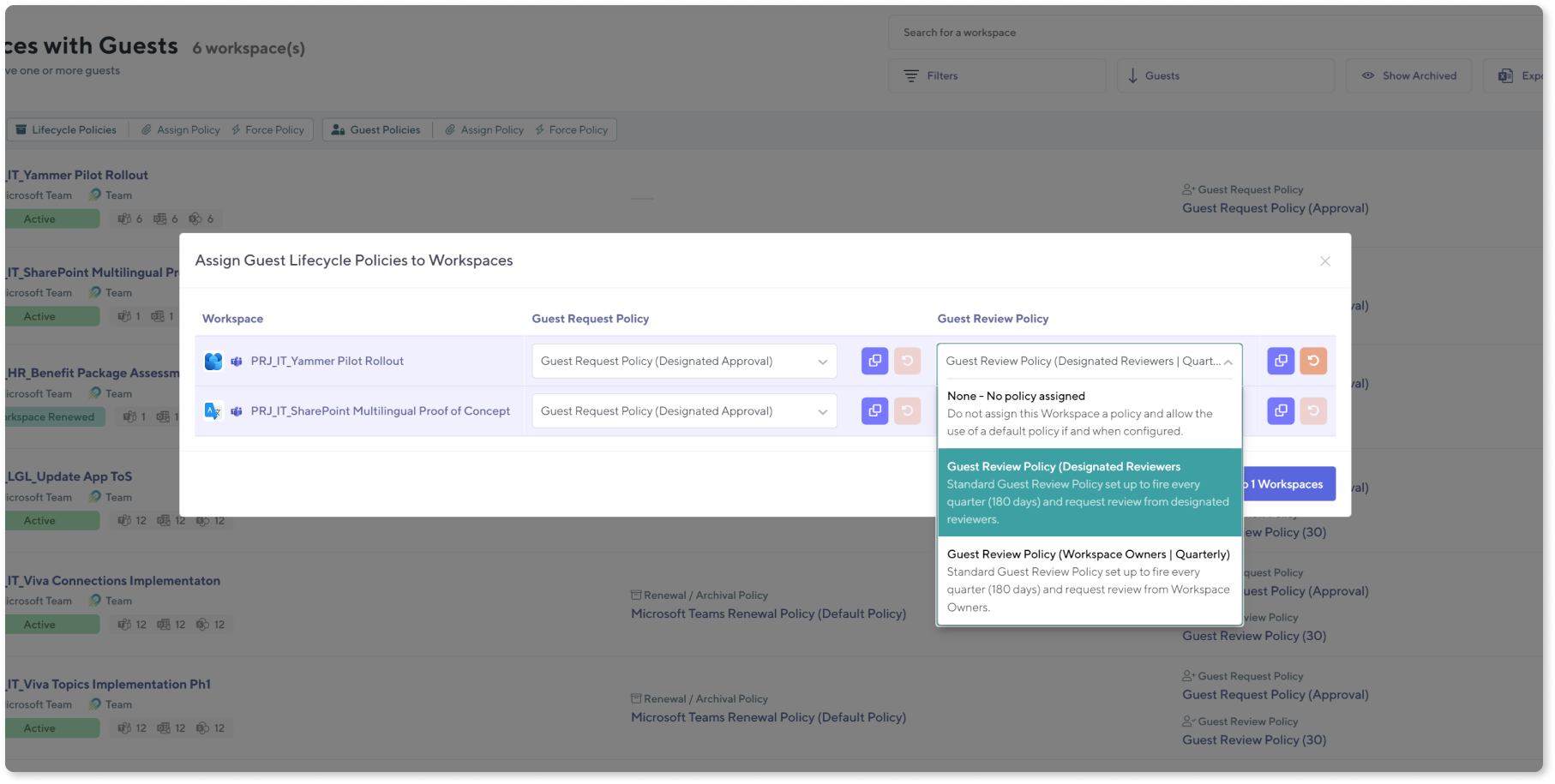Image resolution: width=1555 pixels, height=784 pixels.
Task: Click the Force Policy lightning icon for Guest Policies
Action: point(539,129)
